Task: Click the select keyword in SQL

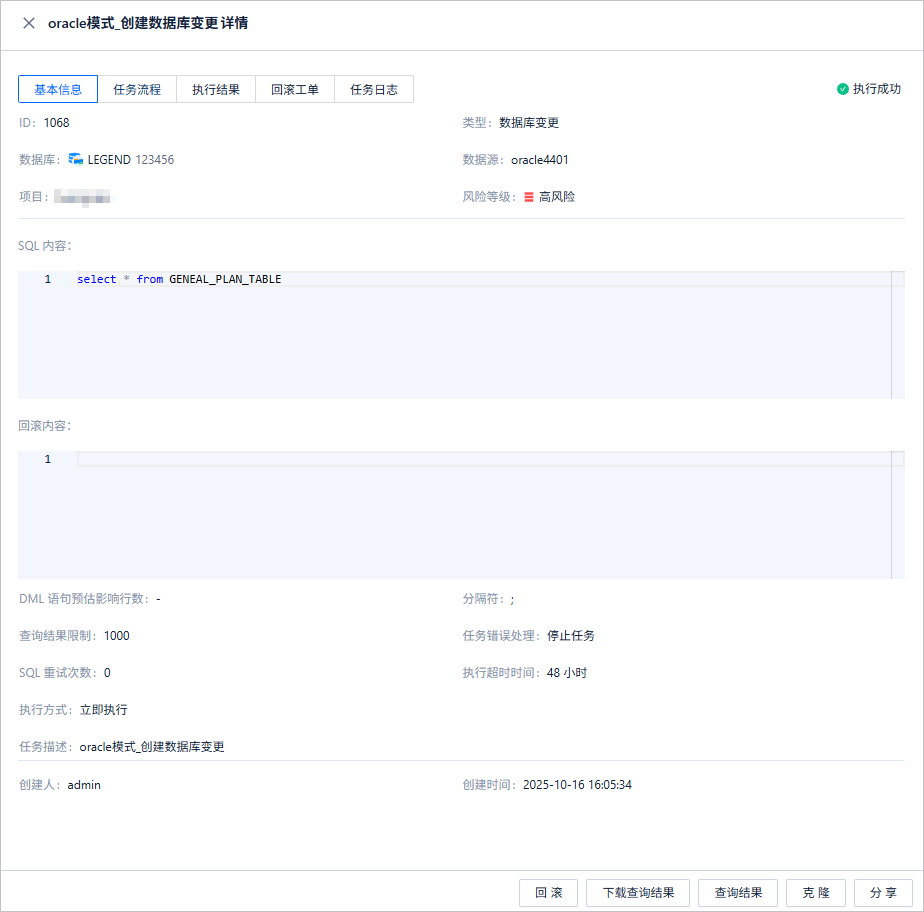Action: 97,279
